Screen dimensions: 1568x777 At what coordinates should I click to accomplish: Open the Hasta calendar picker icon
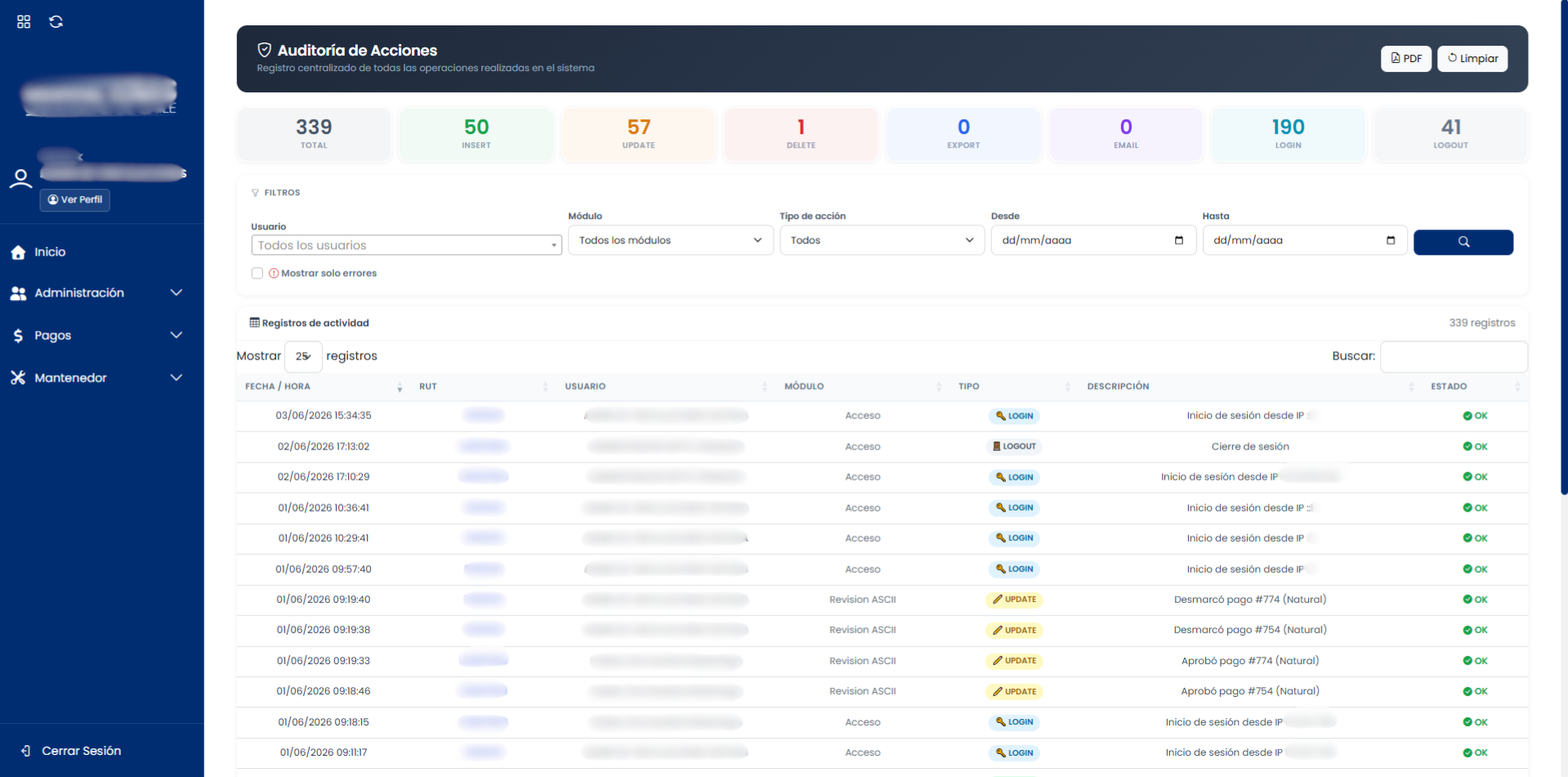coord(1391,240)
